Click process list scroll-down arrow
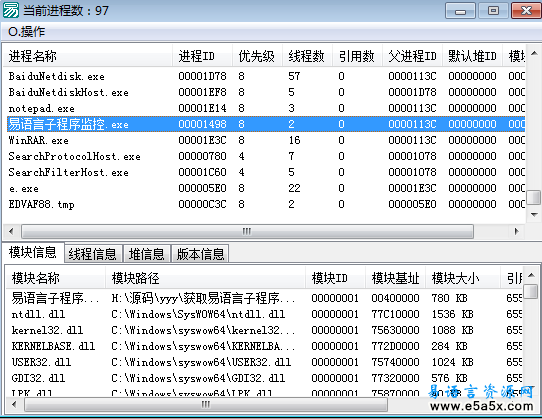This screenshot has height=419, width=542. click(x=534, y=215)
